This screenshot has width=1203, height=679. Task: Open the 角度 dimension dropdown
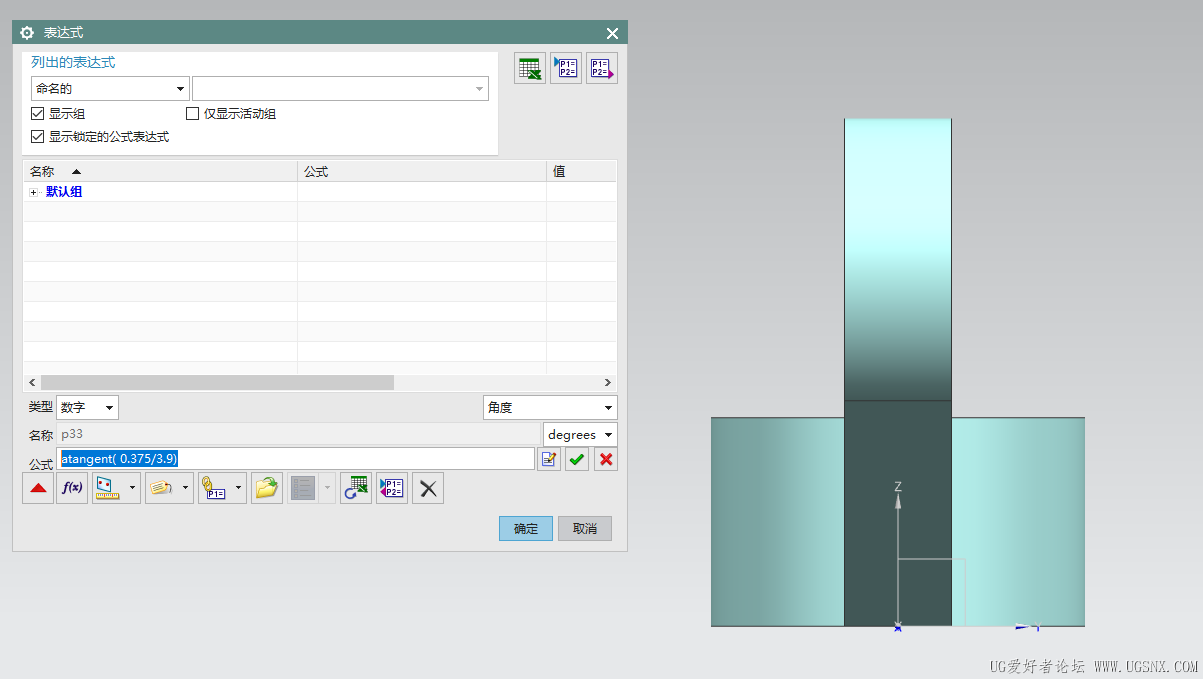[x=550, y=407]
